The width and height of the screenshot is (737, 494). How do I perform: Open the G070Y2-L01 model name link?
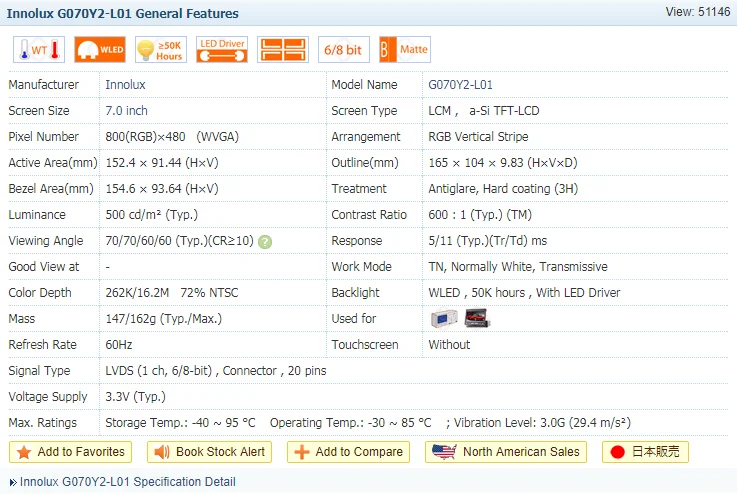[460, 85]
